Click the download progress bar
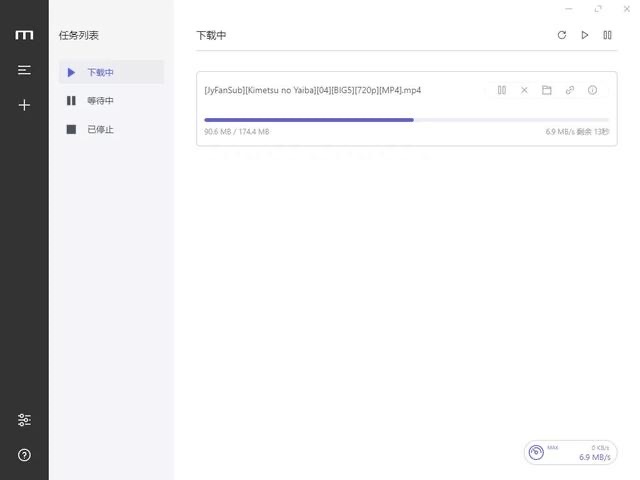640x480 pixels. (406, 120)
